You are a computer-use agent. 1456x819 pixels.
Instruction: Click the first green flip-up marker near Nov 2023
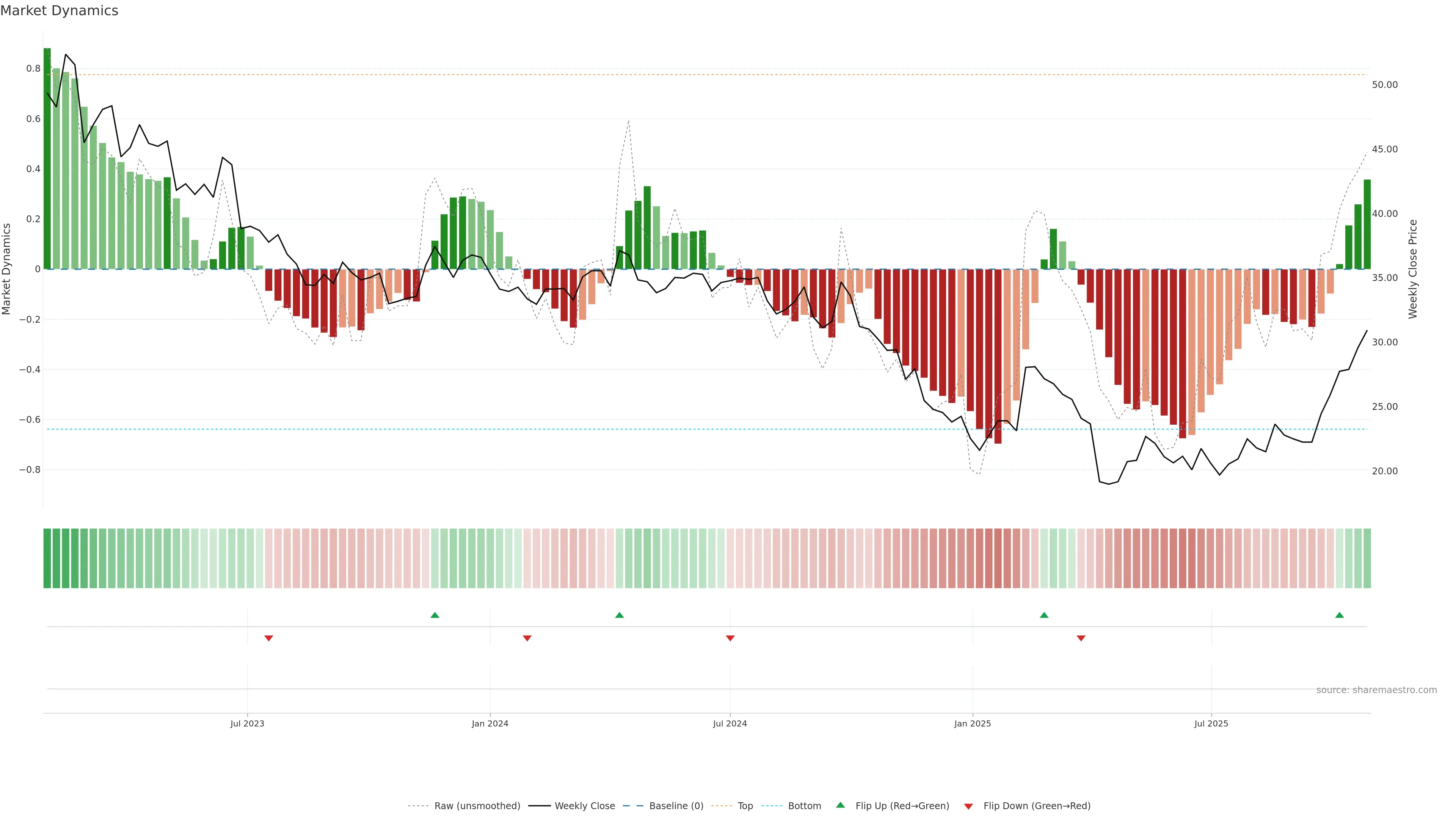pos(435,615)
